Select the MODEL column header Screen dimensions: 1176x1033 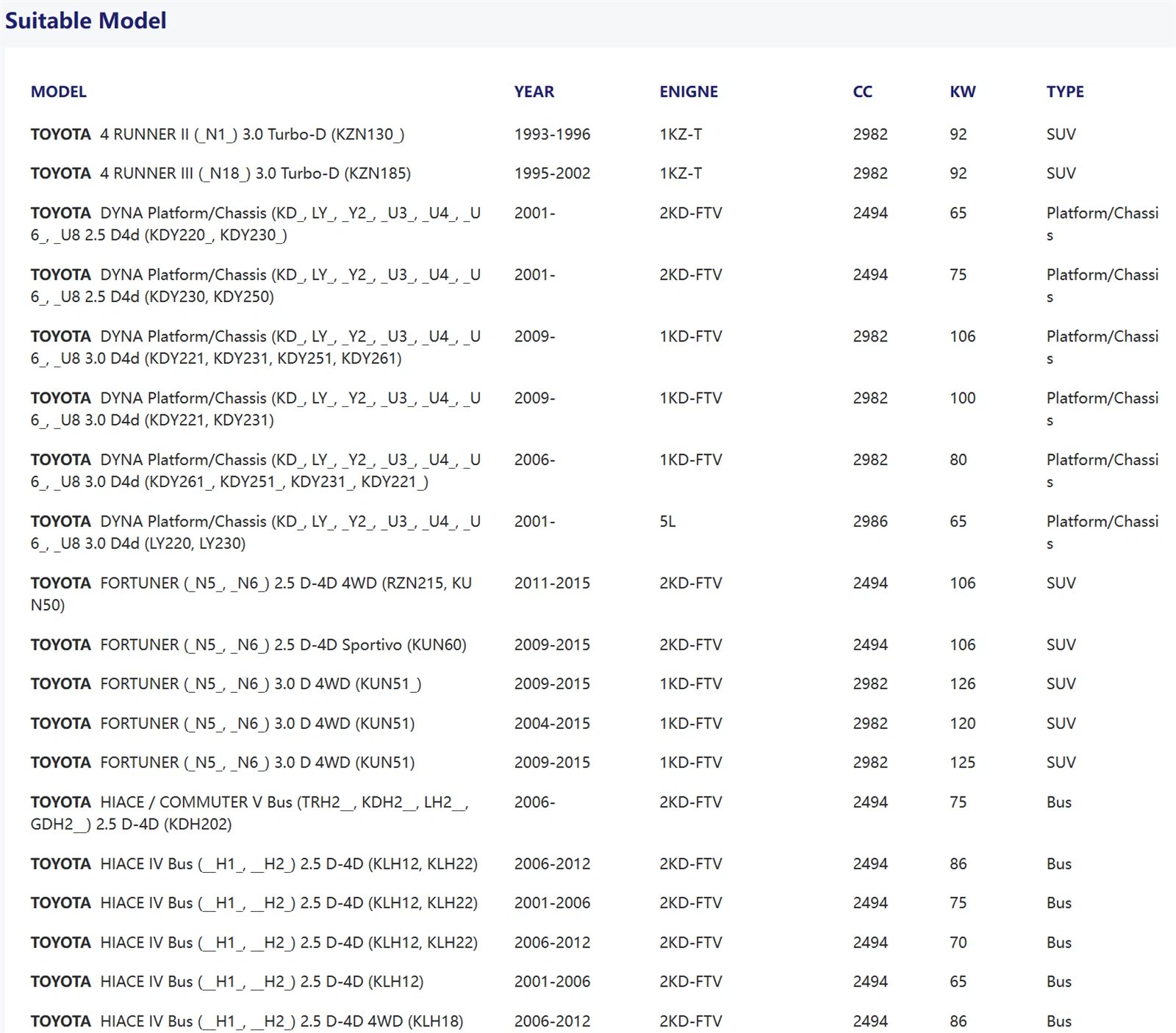58,92
